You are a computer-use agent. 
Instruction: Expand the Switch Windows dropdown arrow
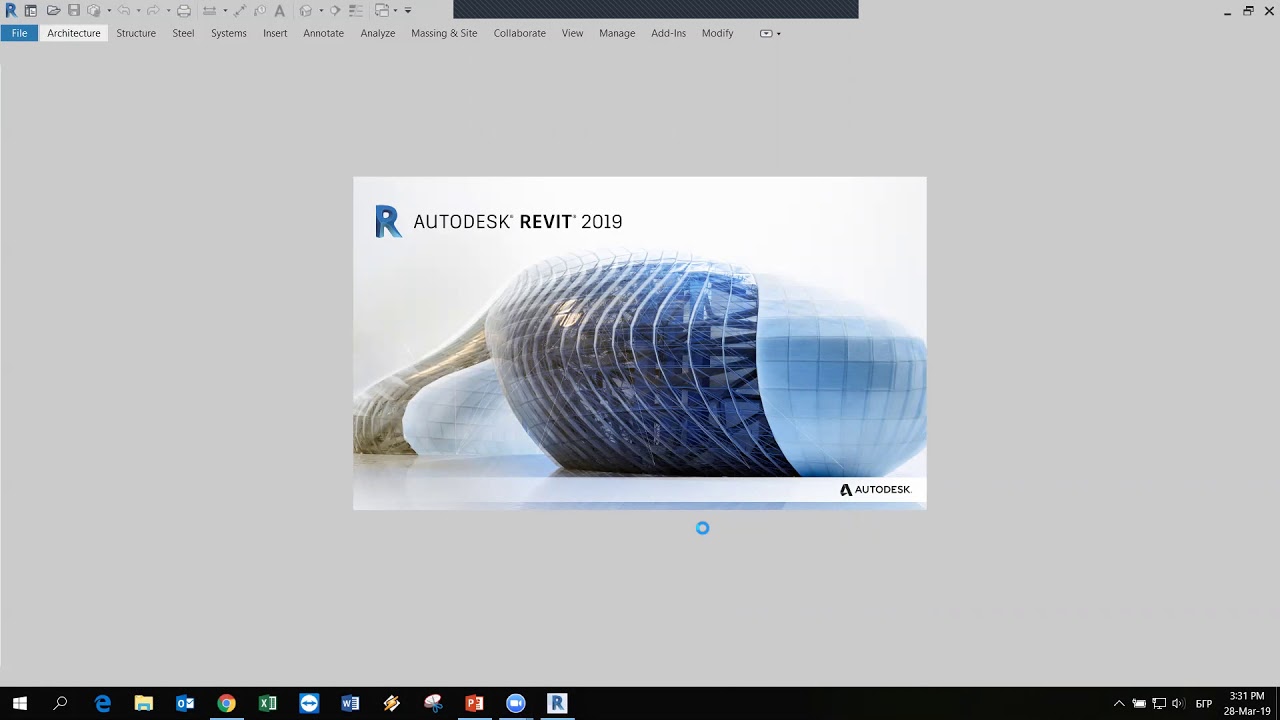point(396,10)
